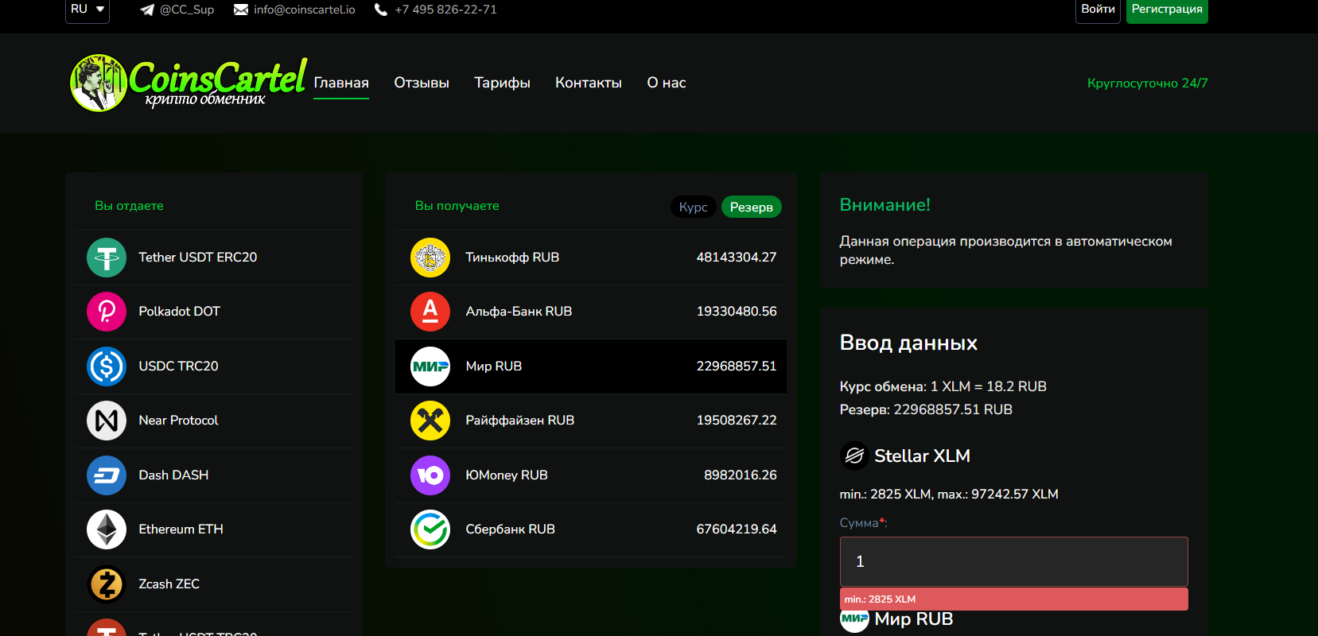Toggle the Резерв display option

tap(751, 207)
